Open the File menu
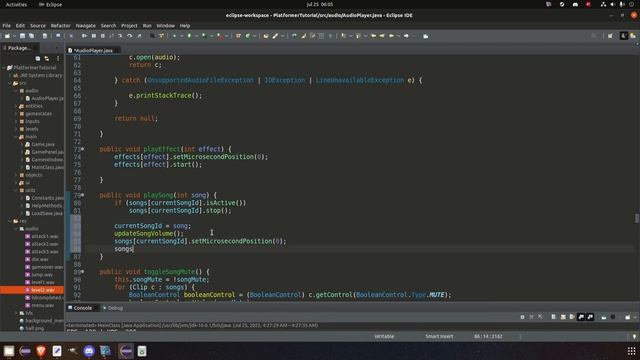Viewport: 640px width, 360px height. (7, 26)
